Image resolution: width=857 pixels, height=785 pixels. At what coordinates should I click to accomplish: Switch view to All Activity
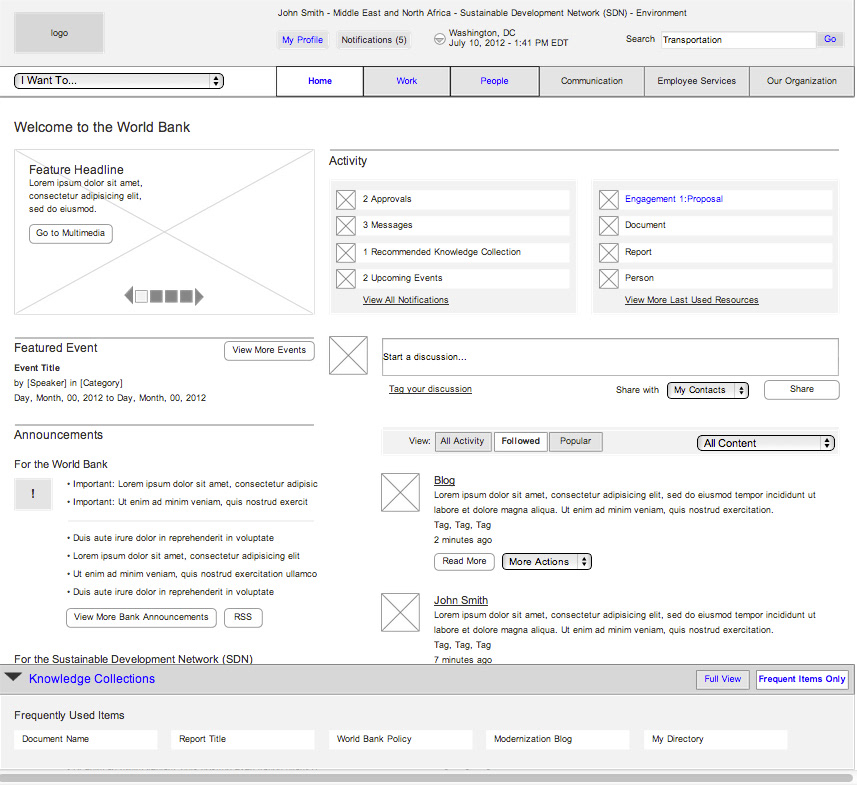(462, 441)
